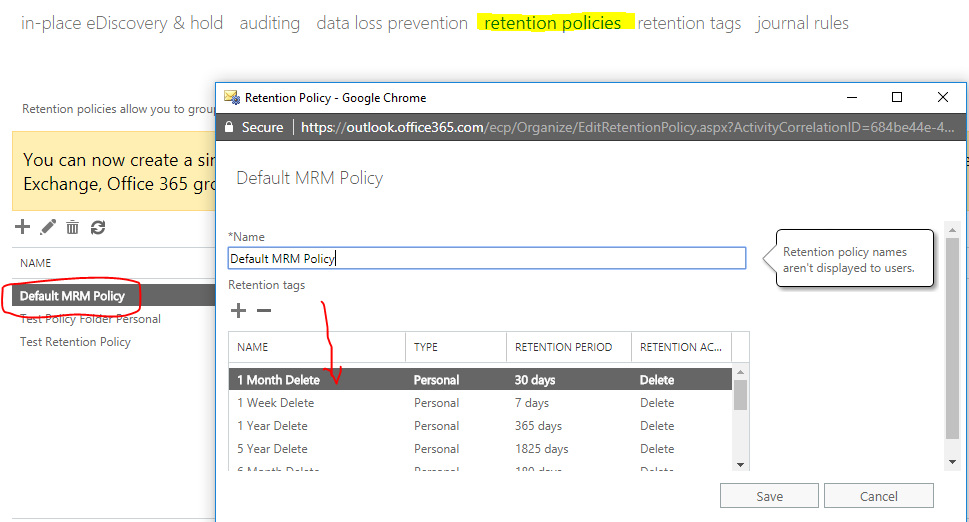Click the add new policy plus icon
Image resolution: width=969 pixels, height=522 pixels.
pos(23,227)
